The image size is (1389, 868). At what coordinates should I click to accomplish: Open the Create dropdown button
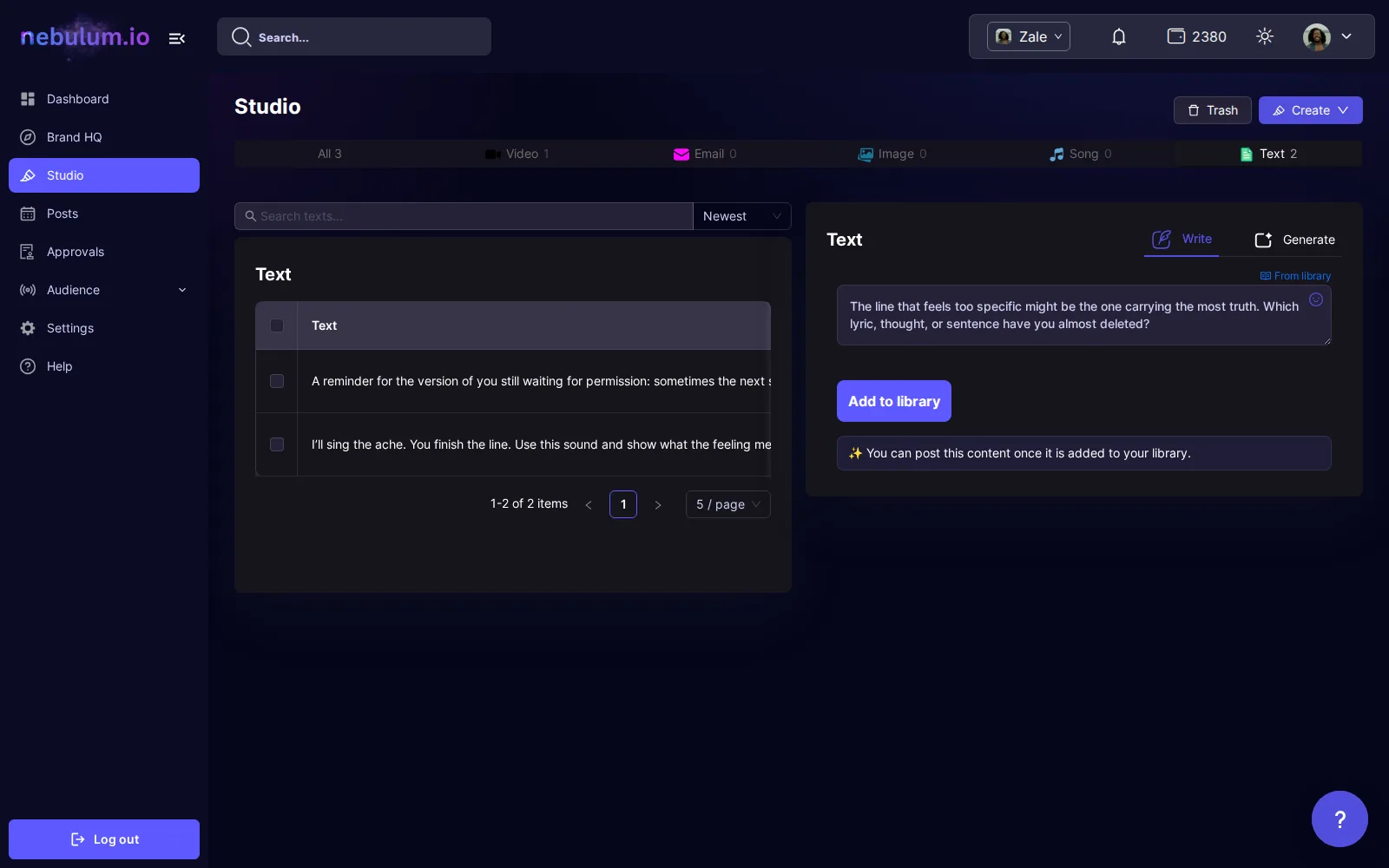(1311, 110)
